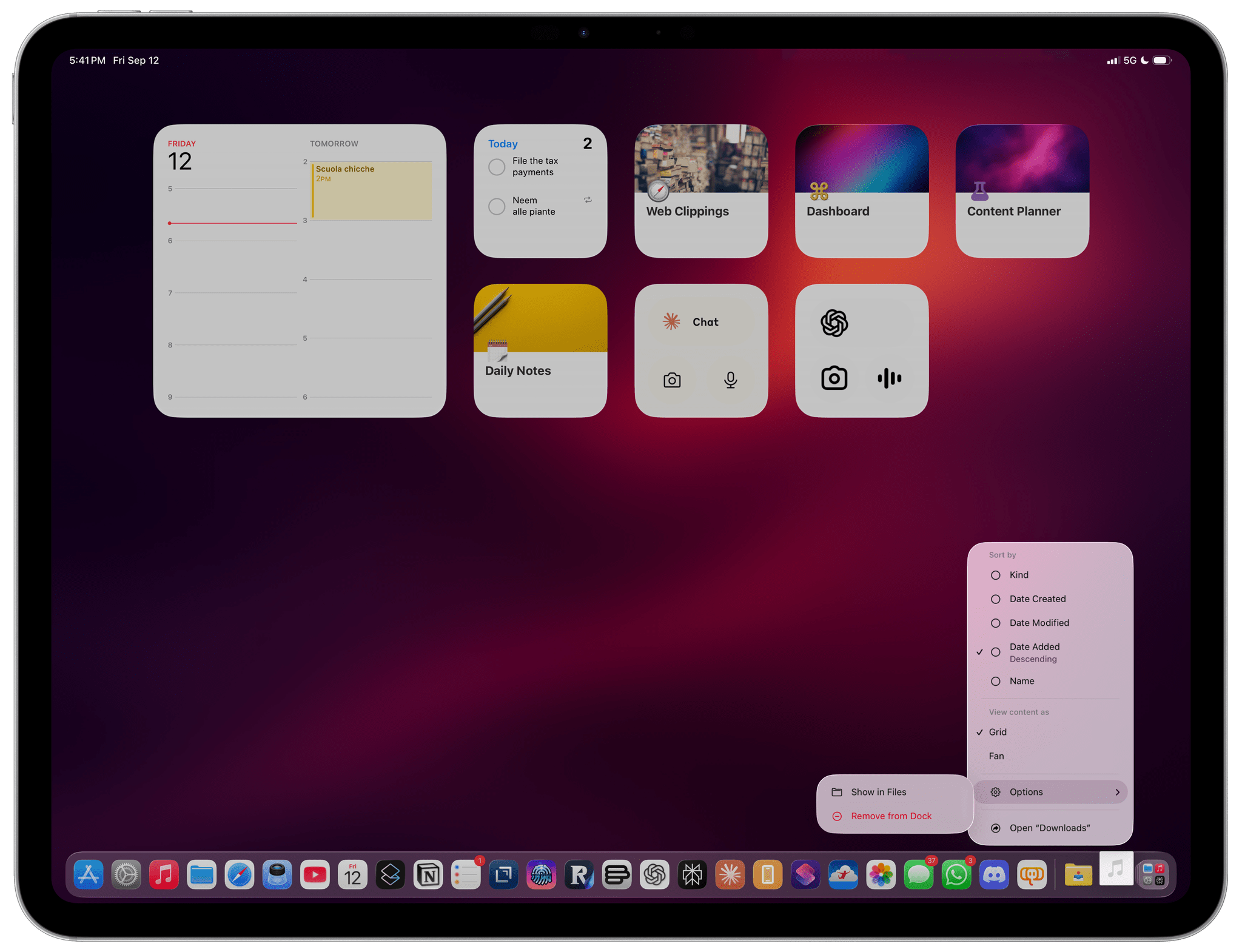Image resolution: width=1242 pixels, height=952 pixels.
Task: Tap voice waveform icon in ChatGPT widget
Action: [889, 378]
